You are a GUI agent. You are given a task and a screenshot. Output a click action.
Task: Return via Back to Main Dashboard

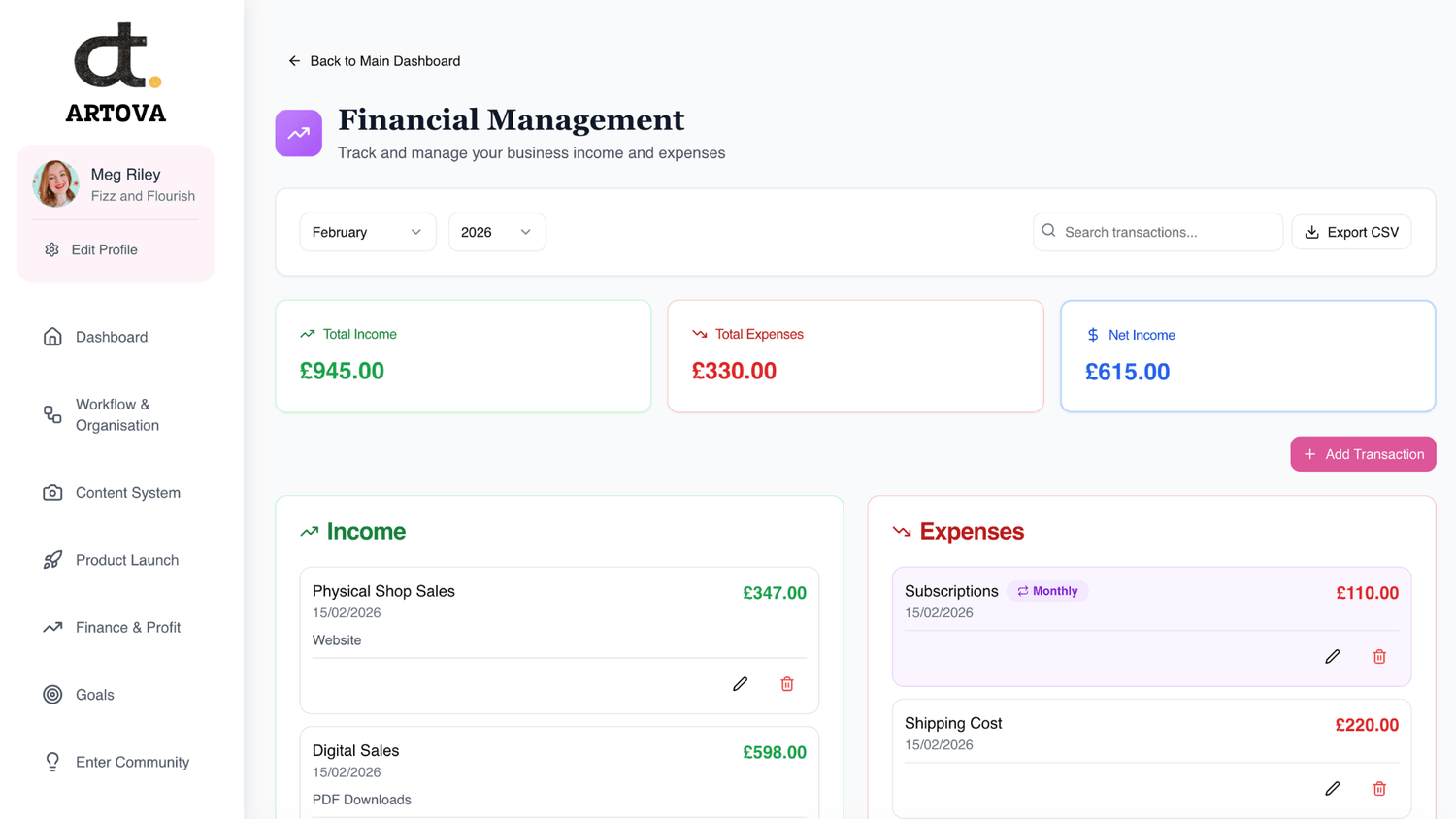tap(385, 61)
